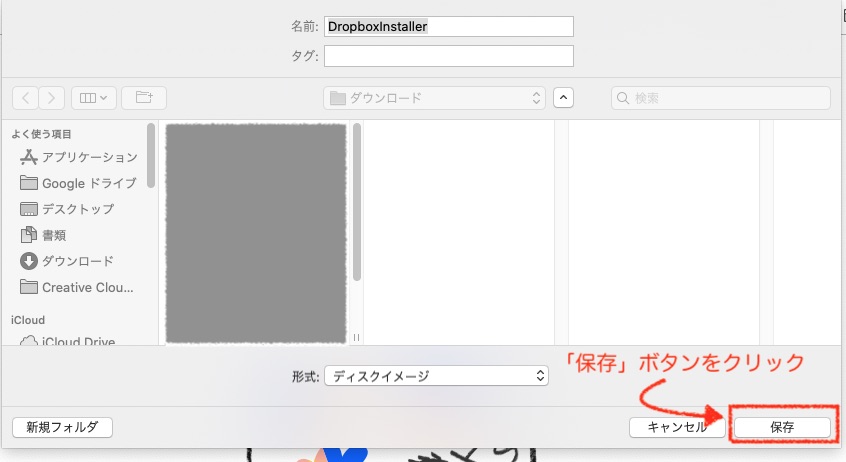Open the 形式 ディスクイメージ format dropdown

[436, 376]
